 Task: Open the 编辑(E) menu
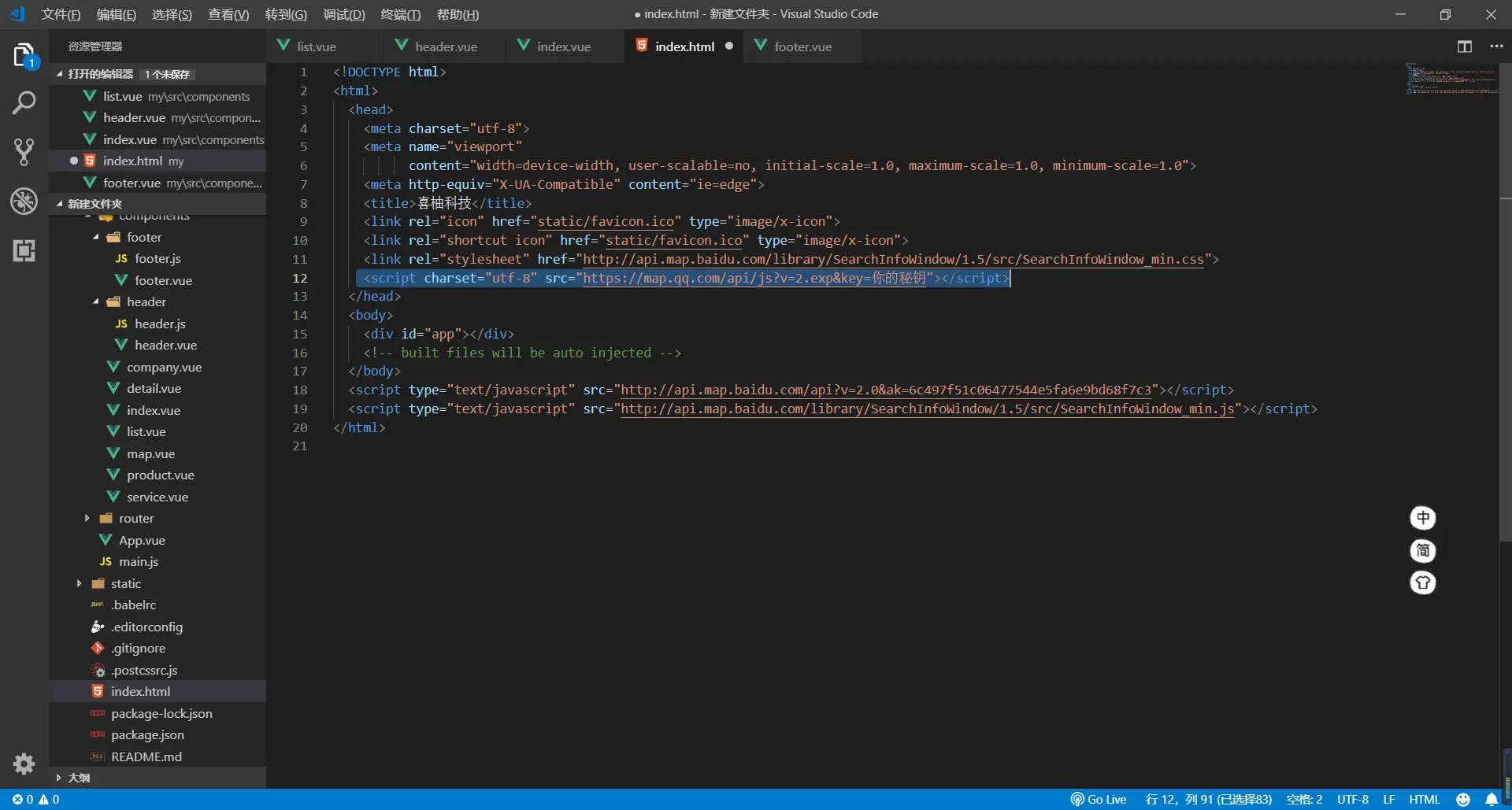(117, 14)
